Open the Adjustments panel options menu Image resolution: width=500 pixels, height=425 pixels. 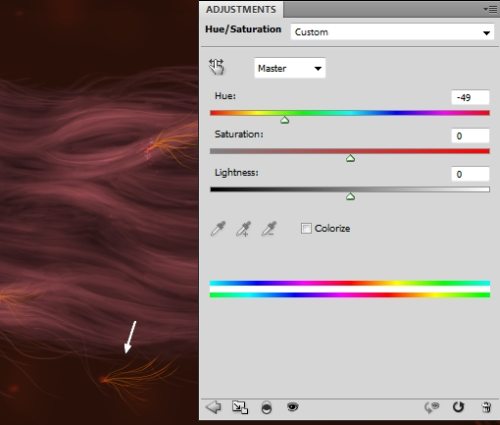click(490, 10)
